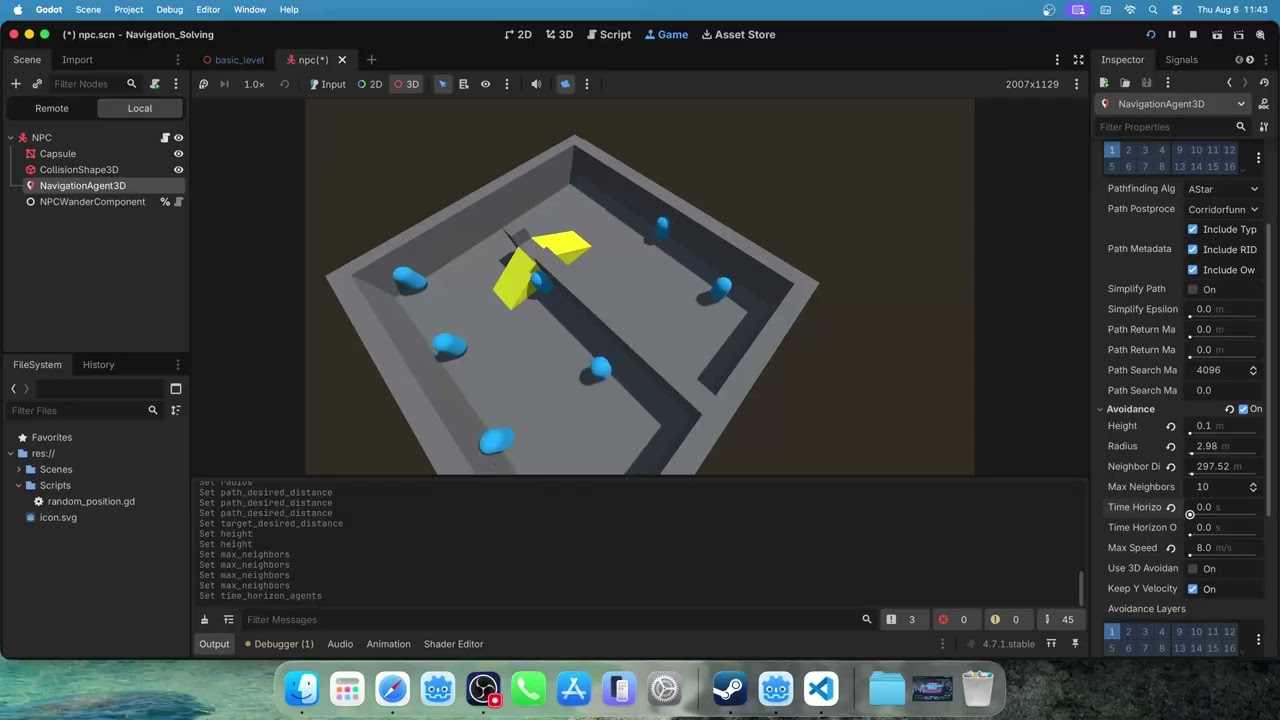
Task: Open the Project menu
Action: tap(128, 10)
